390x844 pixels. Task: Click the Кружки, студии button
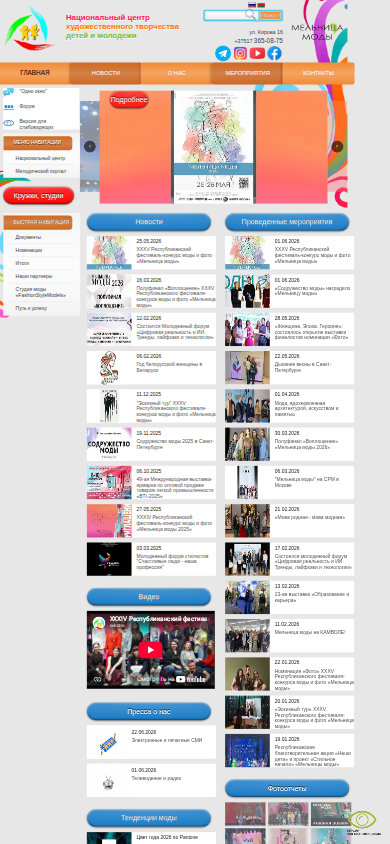pos(39,196)
